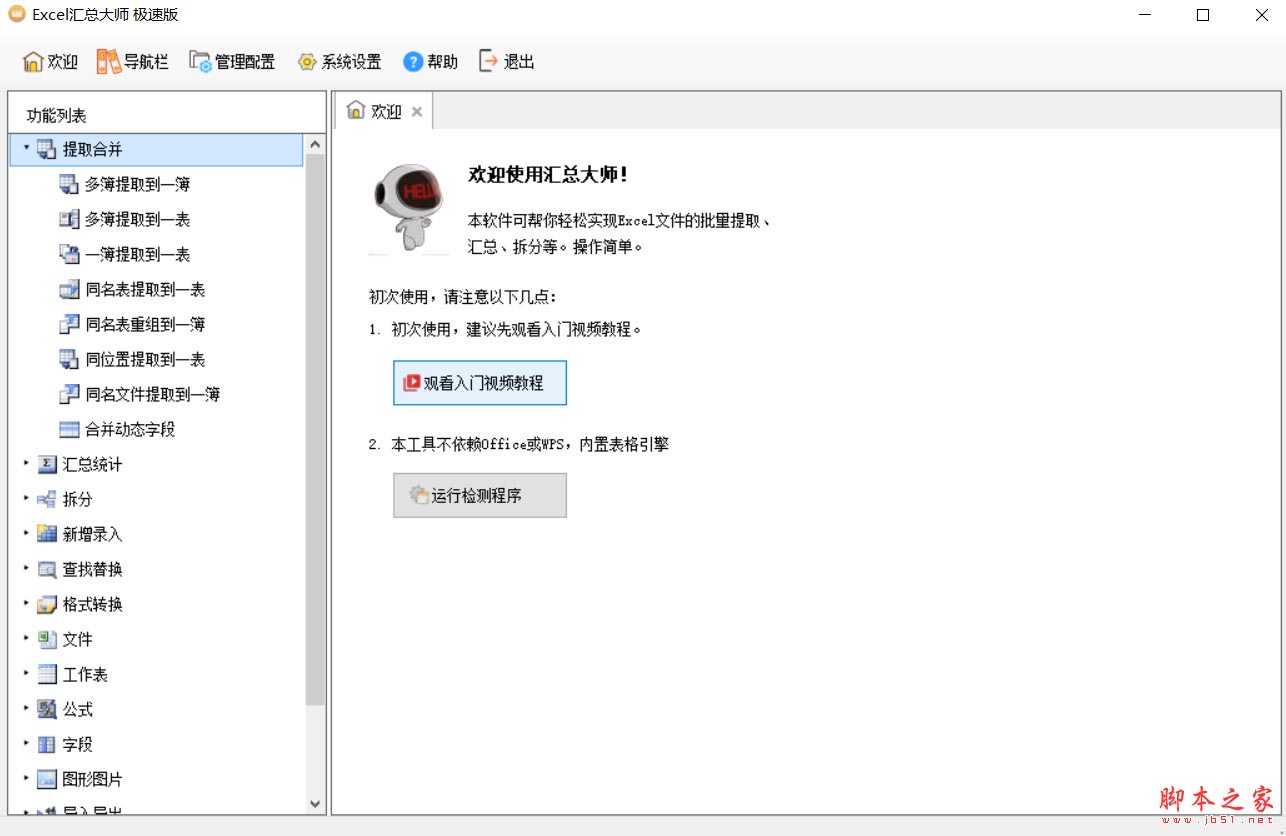Click the 提取合并 category icon
This screenshot has width=1286, height=836.
[47, 150]
